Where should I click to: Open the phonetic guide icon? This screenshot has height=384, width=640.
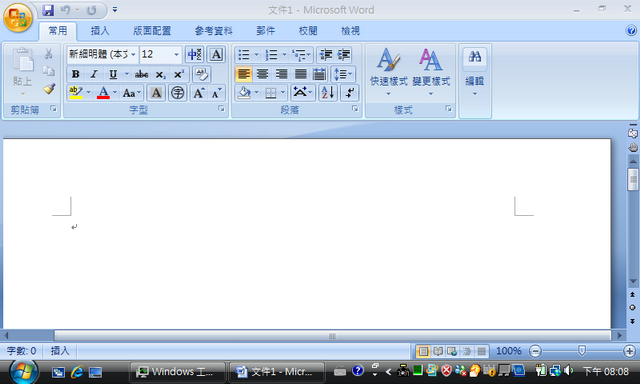[x=194, y=54]
